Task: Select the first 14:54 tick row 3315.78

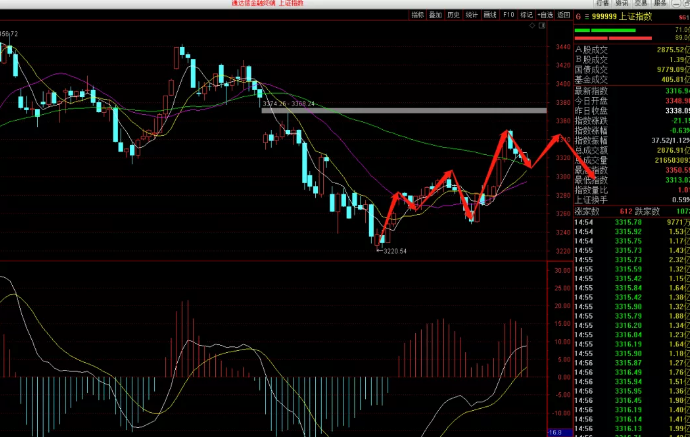Action: tap(632, 222)
